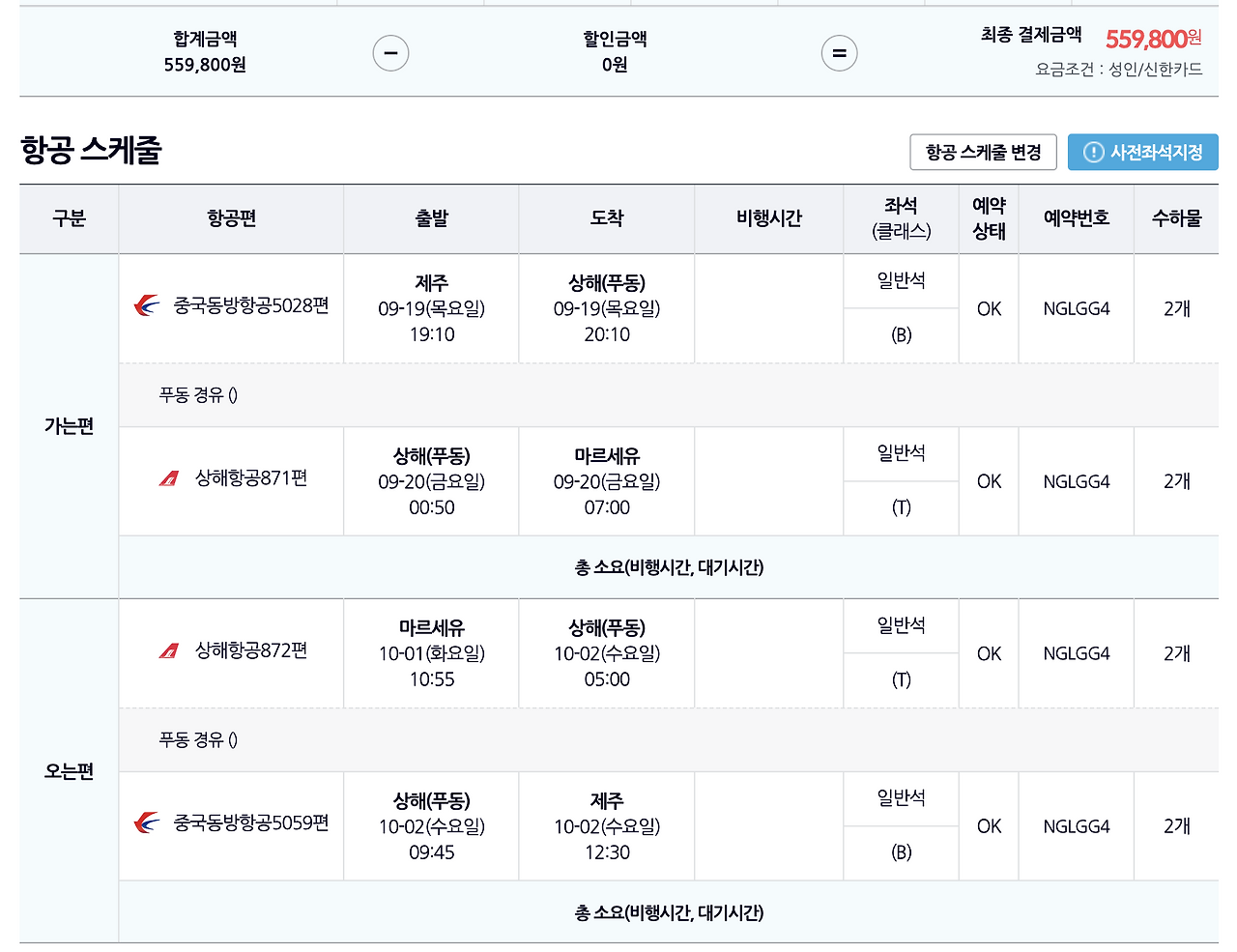Click the circled minus icon beside 합계금액
Screen dimensions: 1237x952
[x=390, y=53]
